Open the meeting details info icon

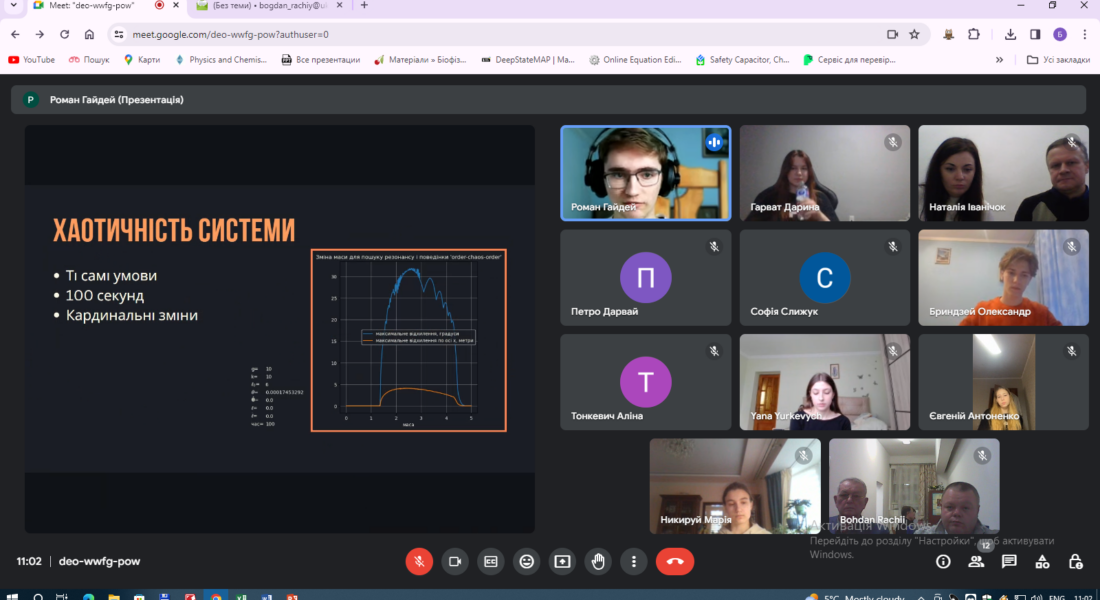943,562
